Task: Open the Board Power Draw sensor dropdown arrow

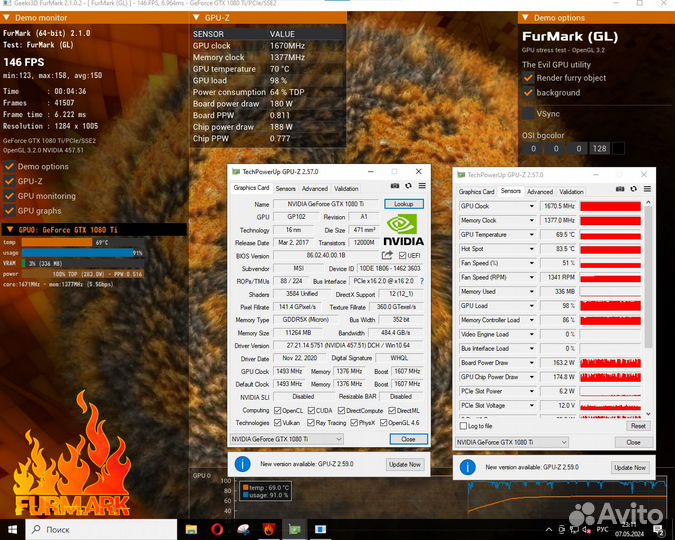Action: pos(532,363)
